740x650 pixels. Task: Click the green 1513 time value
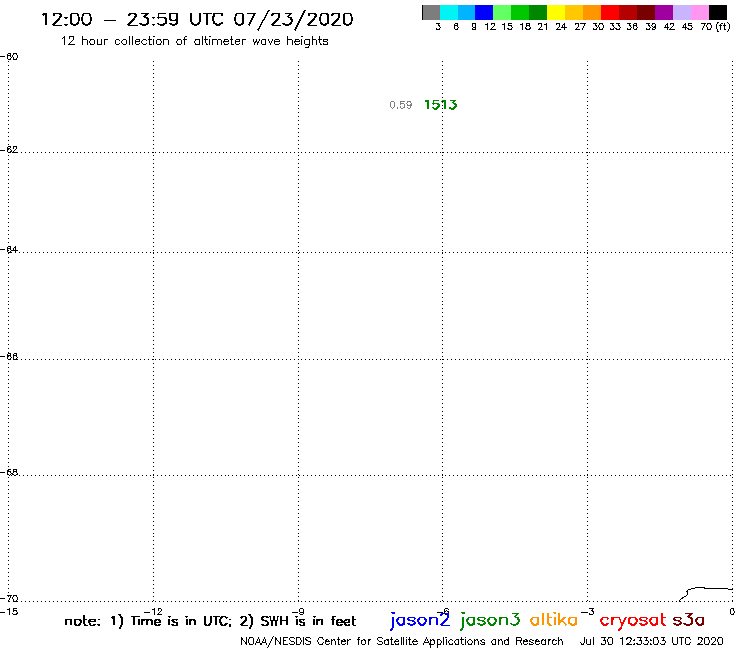tap(441, 105)
